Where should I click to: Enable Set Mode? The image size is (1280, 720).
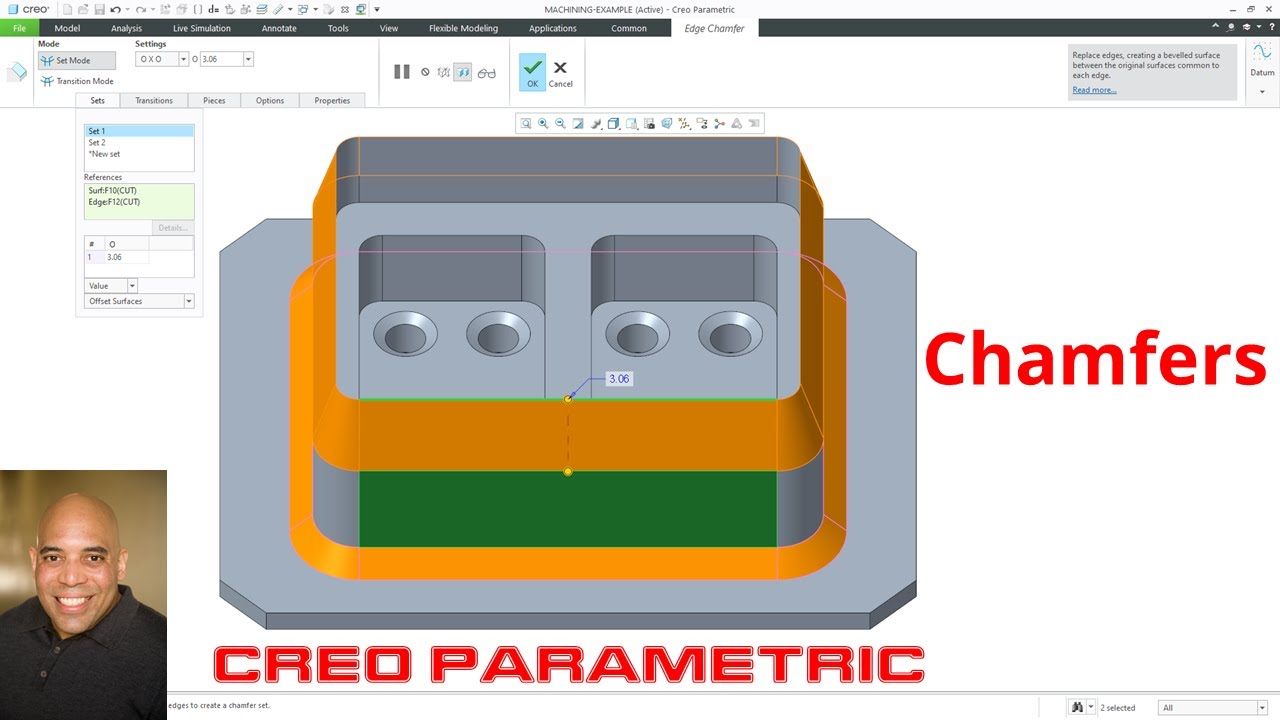(77, 61)
